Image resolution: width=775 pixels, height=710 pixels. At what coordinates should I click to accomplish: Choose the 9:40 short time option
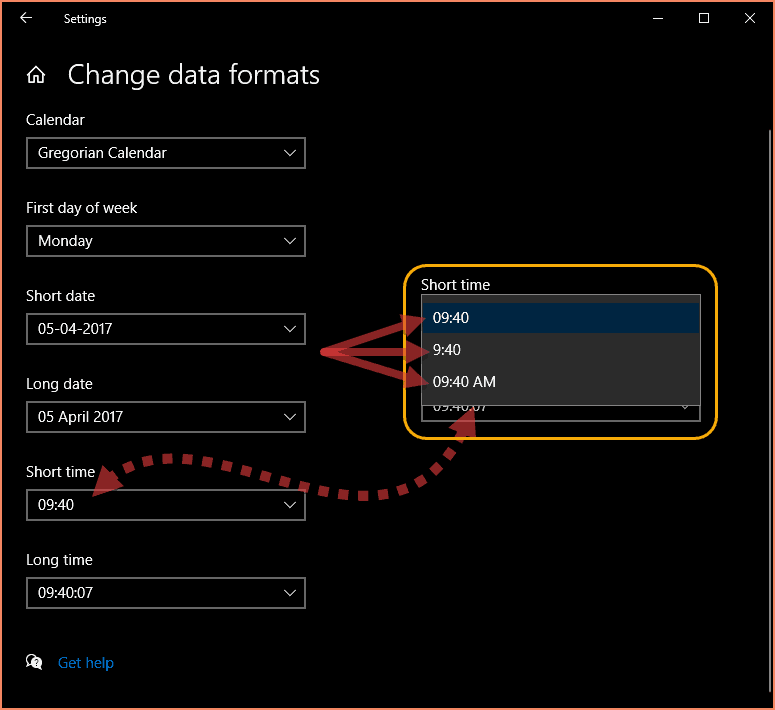tap(560, 350)
